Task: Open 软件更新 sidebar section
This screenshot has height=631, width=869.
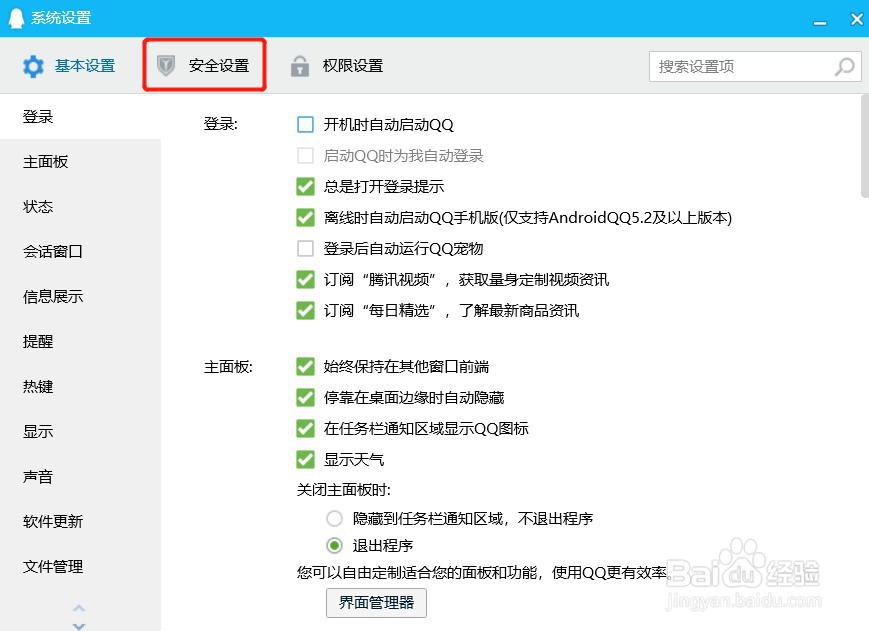Action: coord(80,521)
